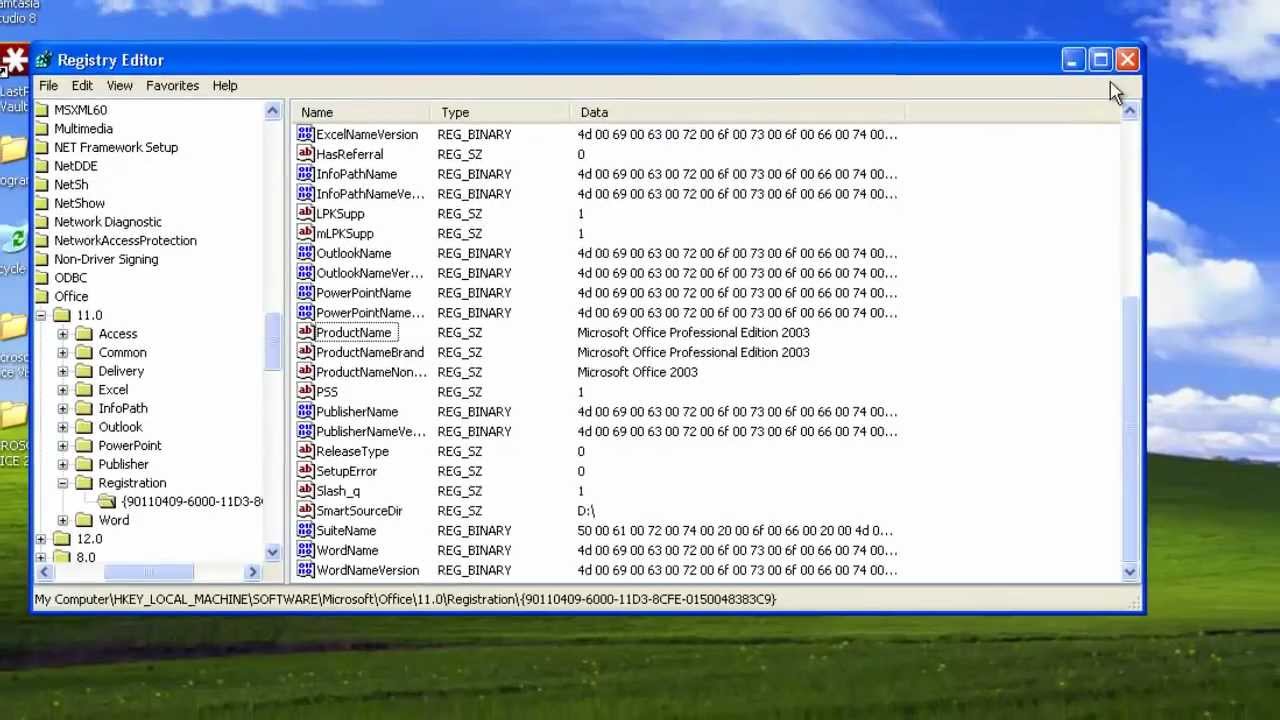
Task: Click the tree horizontal scroll-left arrow
Action: (43, 572)
